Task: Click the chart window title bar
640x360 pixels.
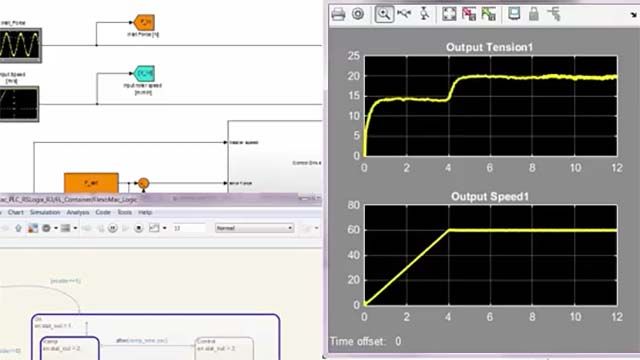Action: (160, 199)
